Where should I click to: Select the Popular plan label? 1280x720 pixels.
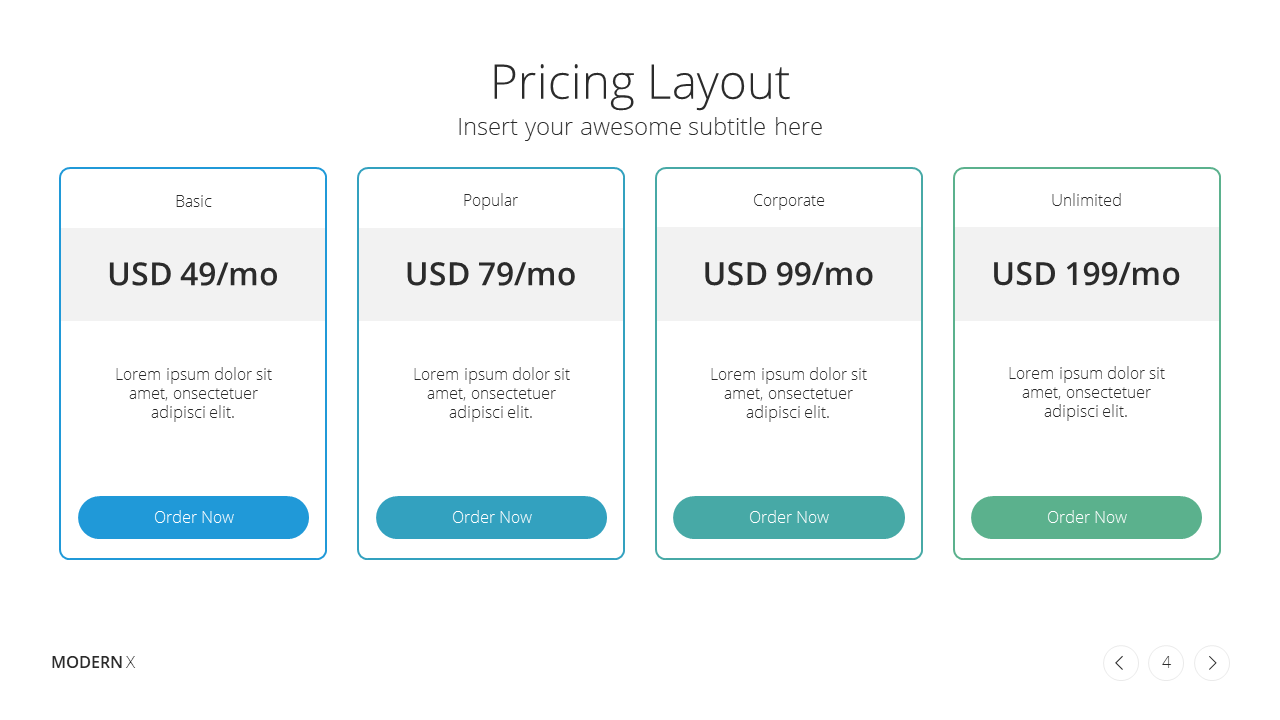point(490,200)
